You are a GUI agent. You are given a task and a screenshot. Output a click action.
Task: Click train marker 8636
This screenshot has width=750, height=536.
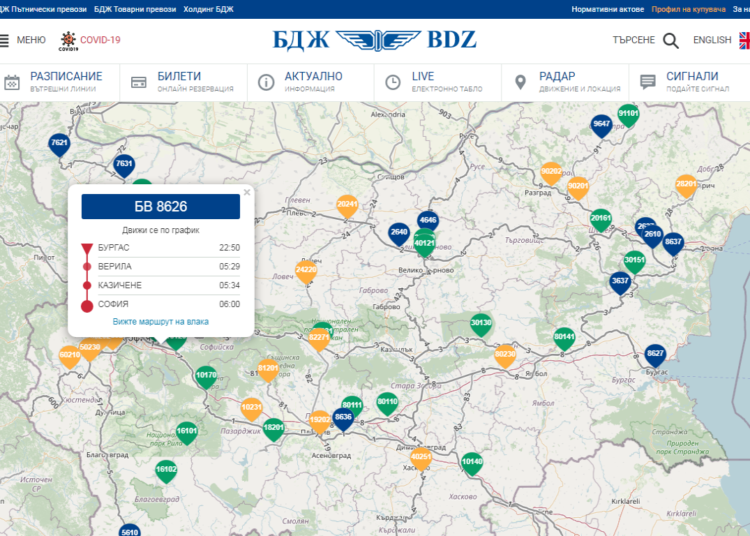click(343, 418)
